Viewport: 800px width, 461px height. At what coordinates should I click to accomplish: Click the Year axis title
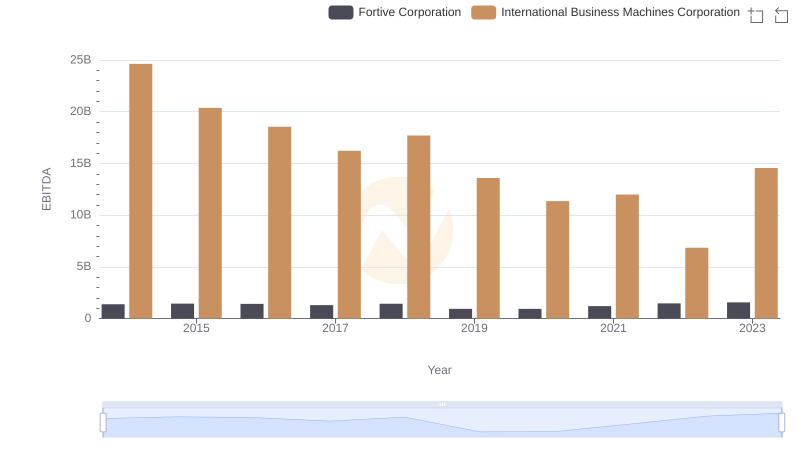pyautogui.click(x=439, y=370)
